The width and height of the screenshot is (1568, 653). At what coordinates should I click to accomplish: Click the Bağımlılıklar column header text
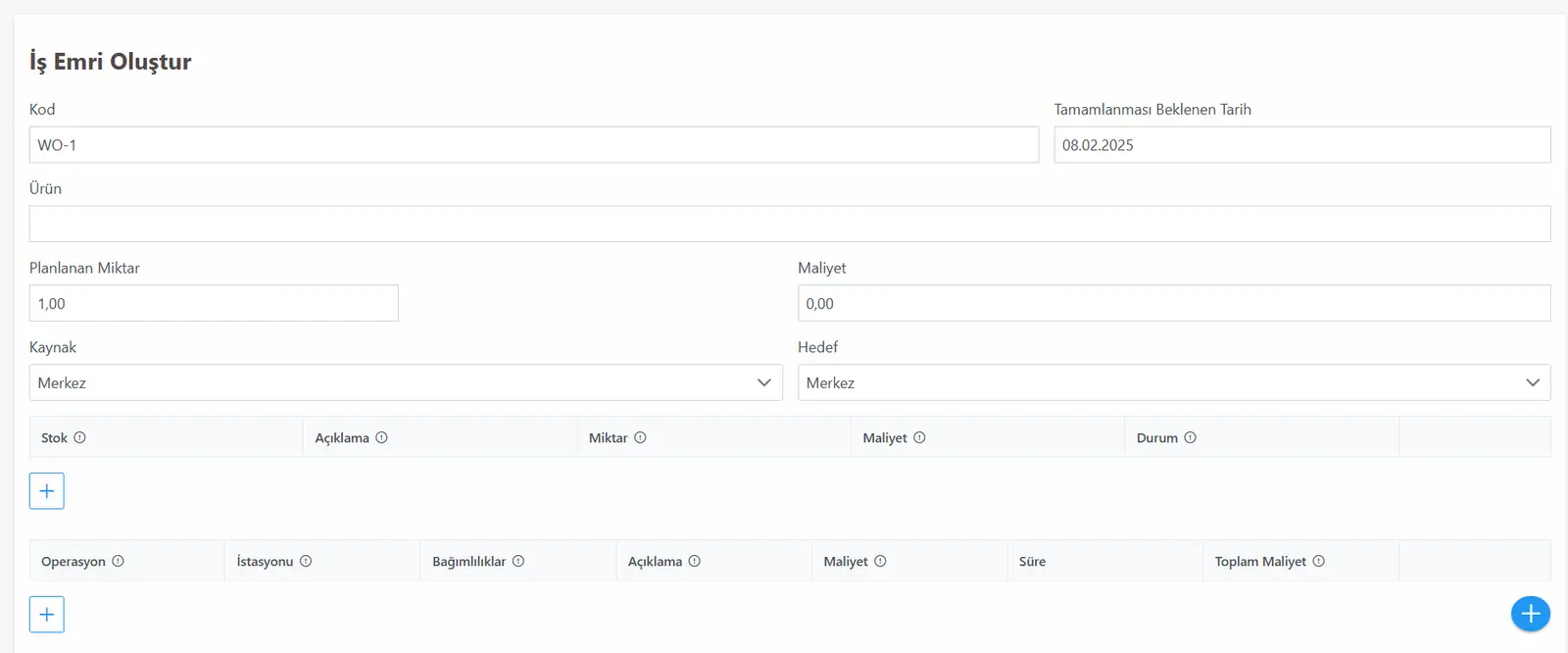469,562
